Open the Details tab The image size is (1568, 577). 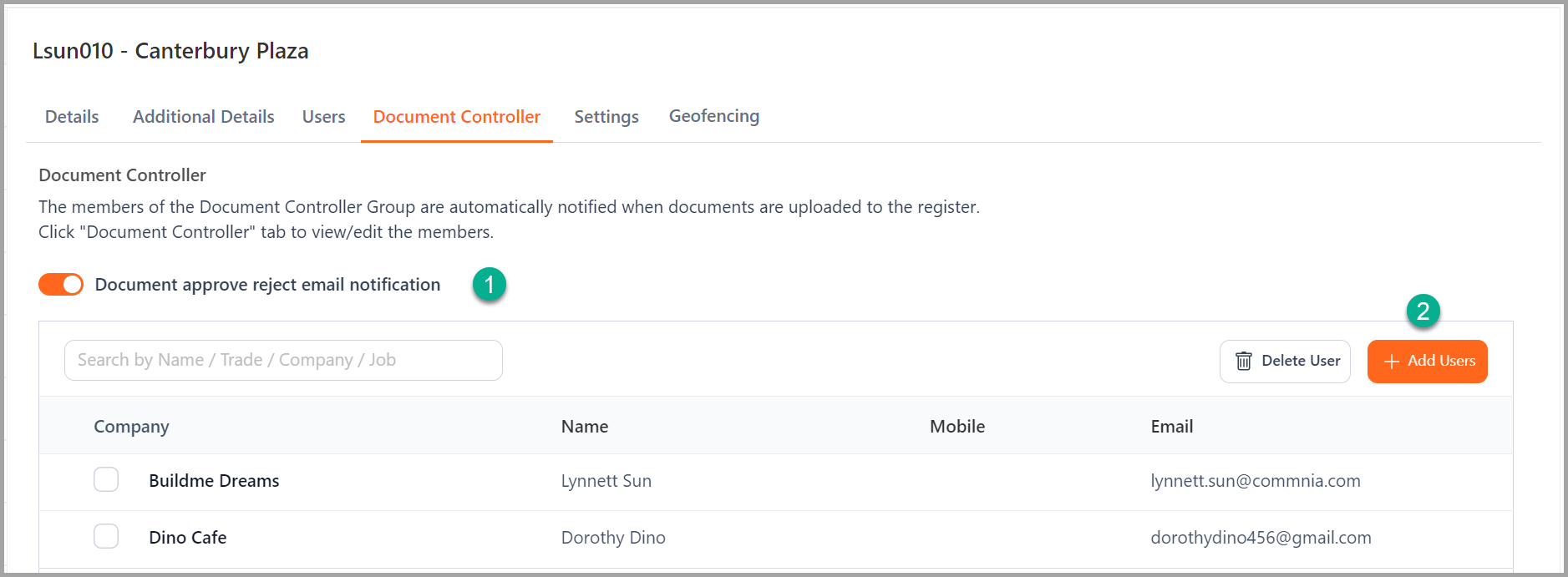click(x=72, y=117)
